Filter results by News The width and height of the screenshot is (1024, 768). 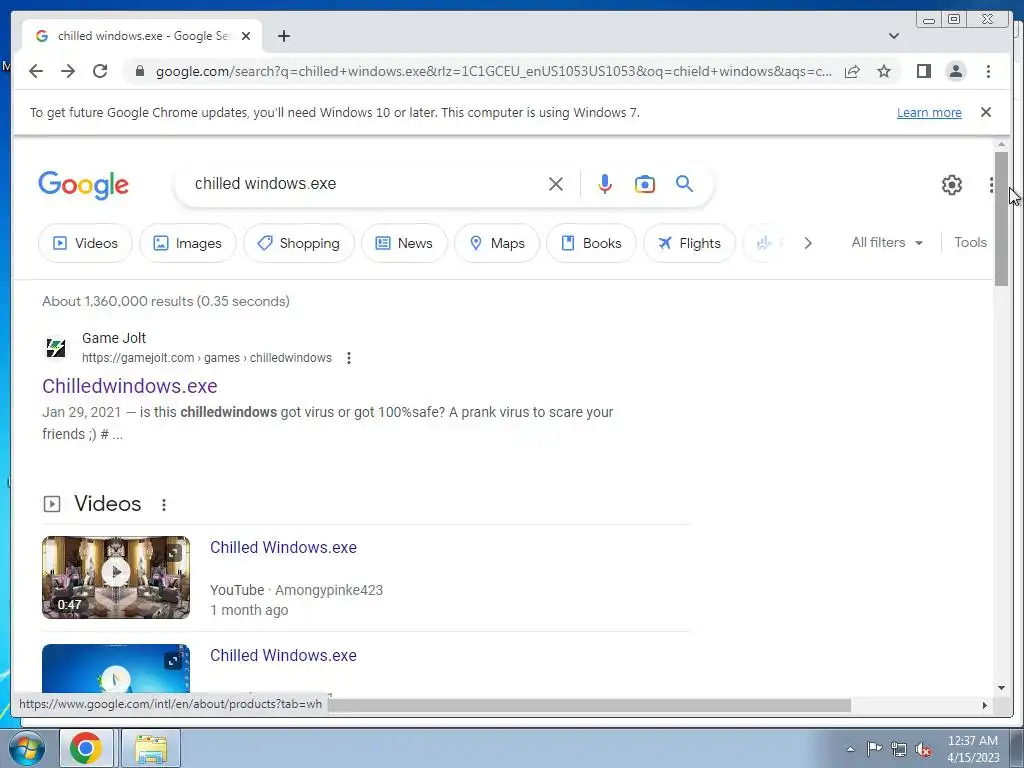404,243
